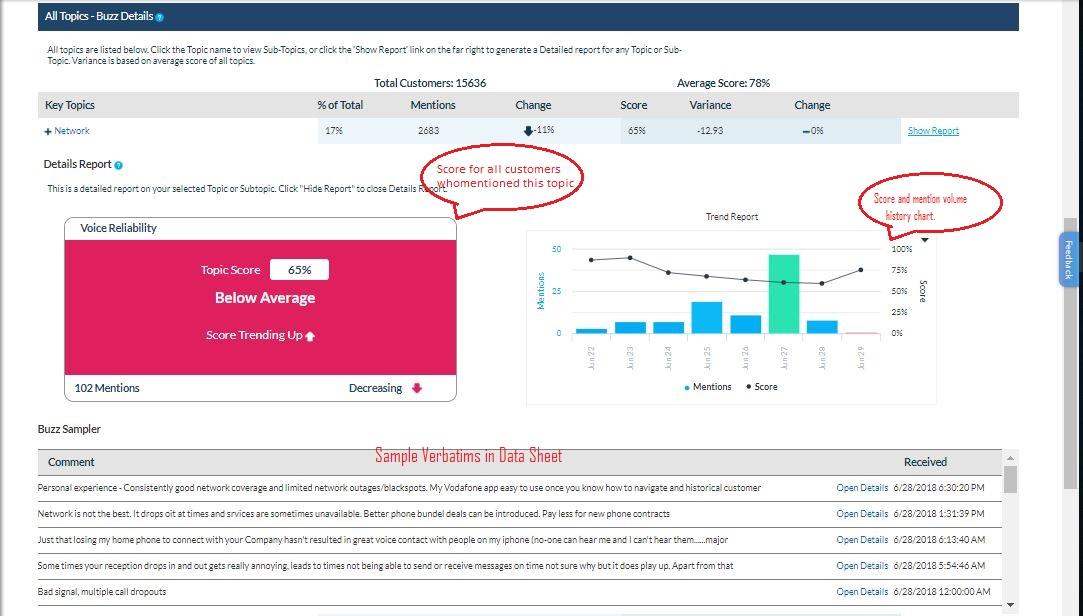Toggle Score series in chart legend
1083x616 pixels.
pyautogui.click(x=762, y=387)
